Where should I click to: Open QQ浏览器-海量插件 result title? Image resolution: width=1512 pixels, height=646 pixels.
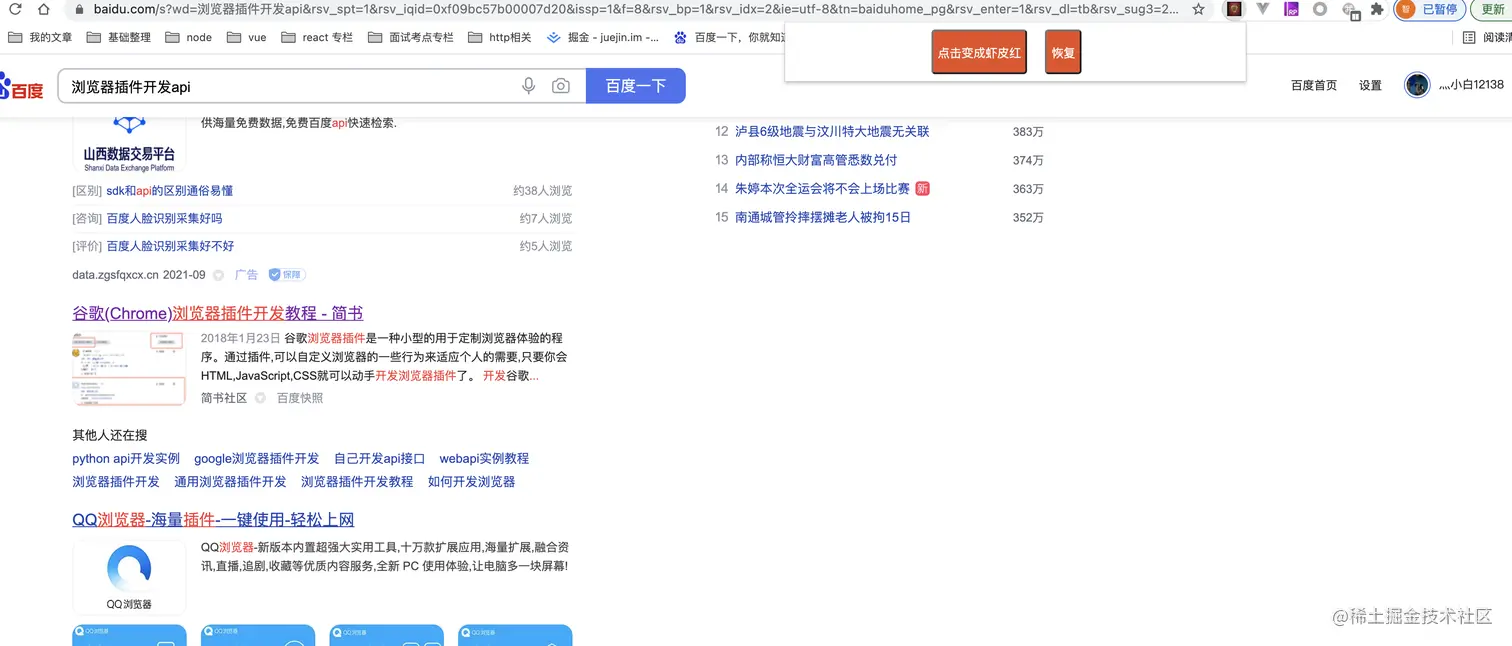213,519
